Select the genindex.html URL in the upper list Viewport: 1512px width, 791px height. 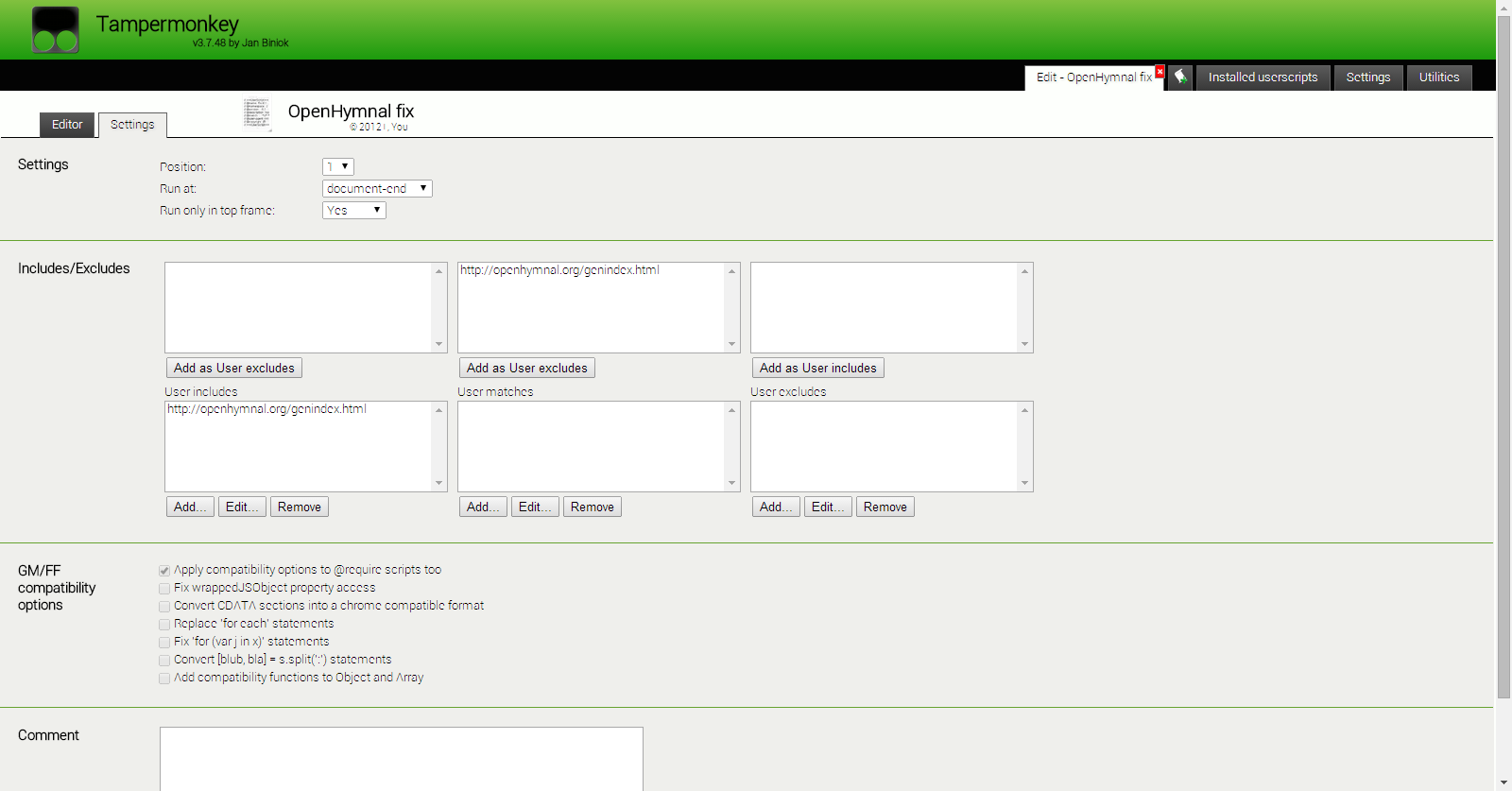[559, 270]
